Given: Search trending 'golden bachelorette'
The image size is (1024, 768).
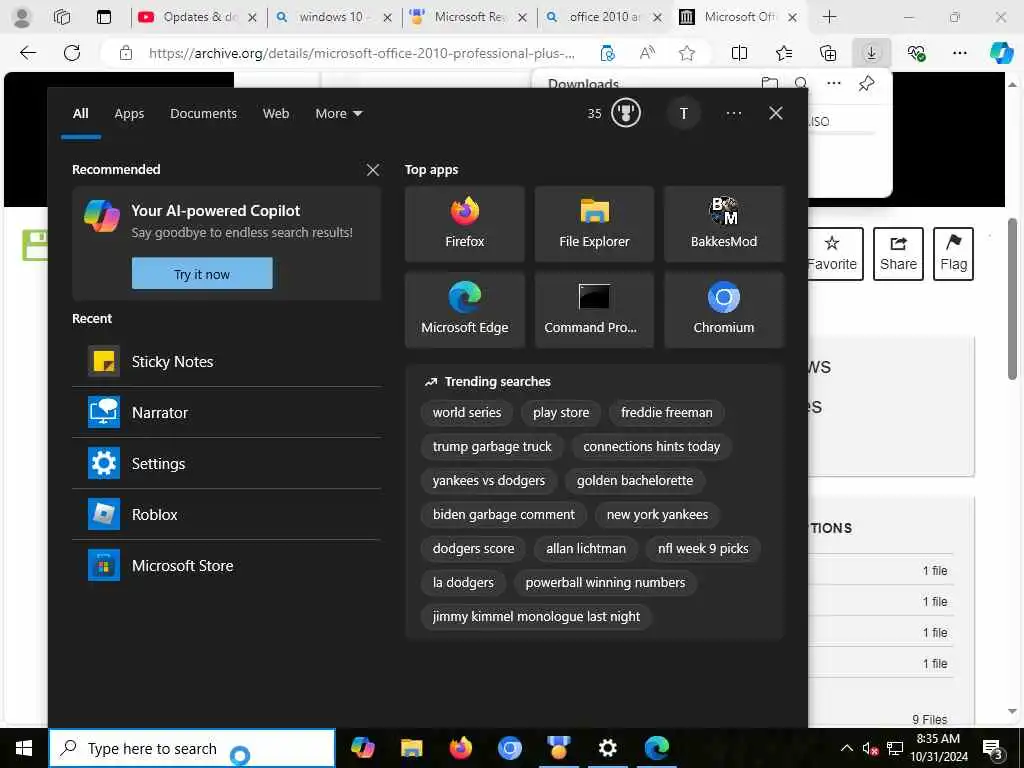Looking at the screenshot, I should point(635,481).
